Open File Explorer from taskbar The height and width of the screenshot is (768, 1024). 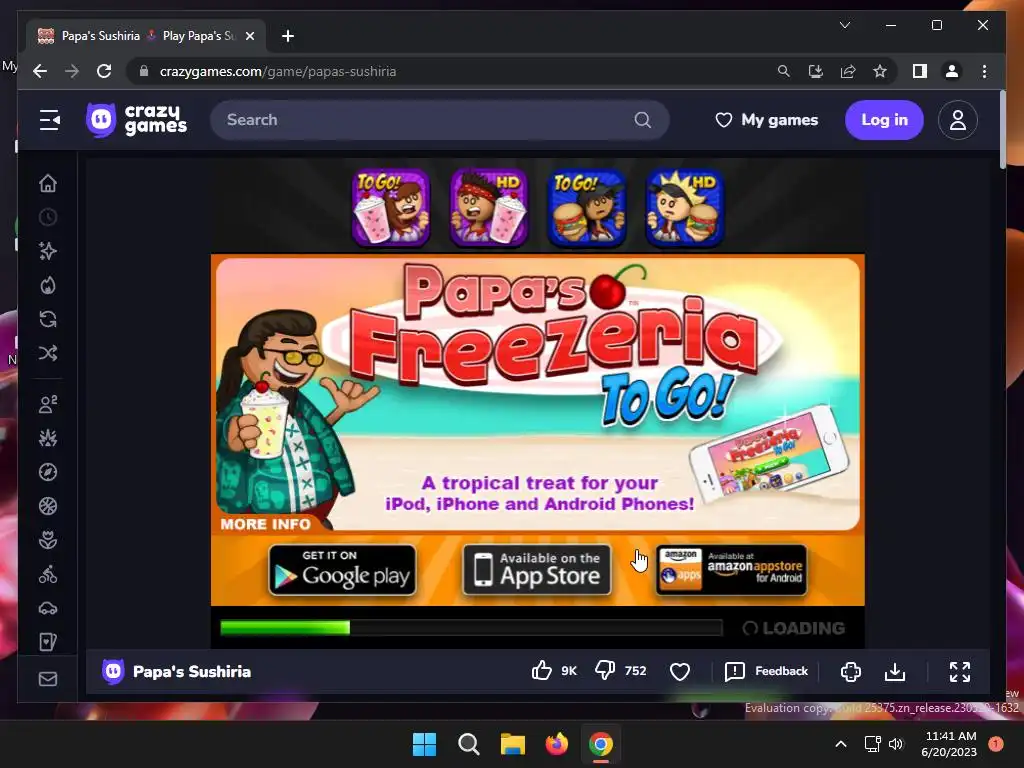(513, 744)
